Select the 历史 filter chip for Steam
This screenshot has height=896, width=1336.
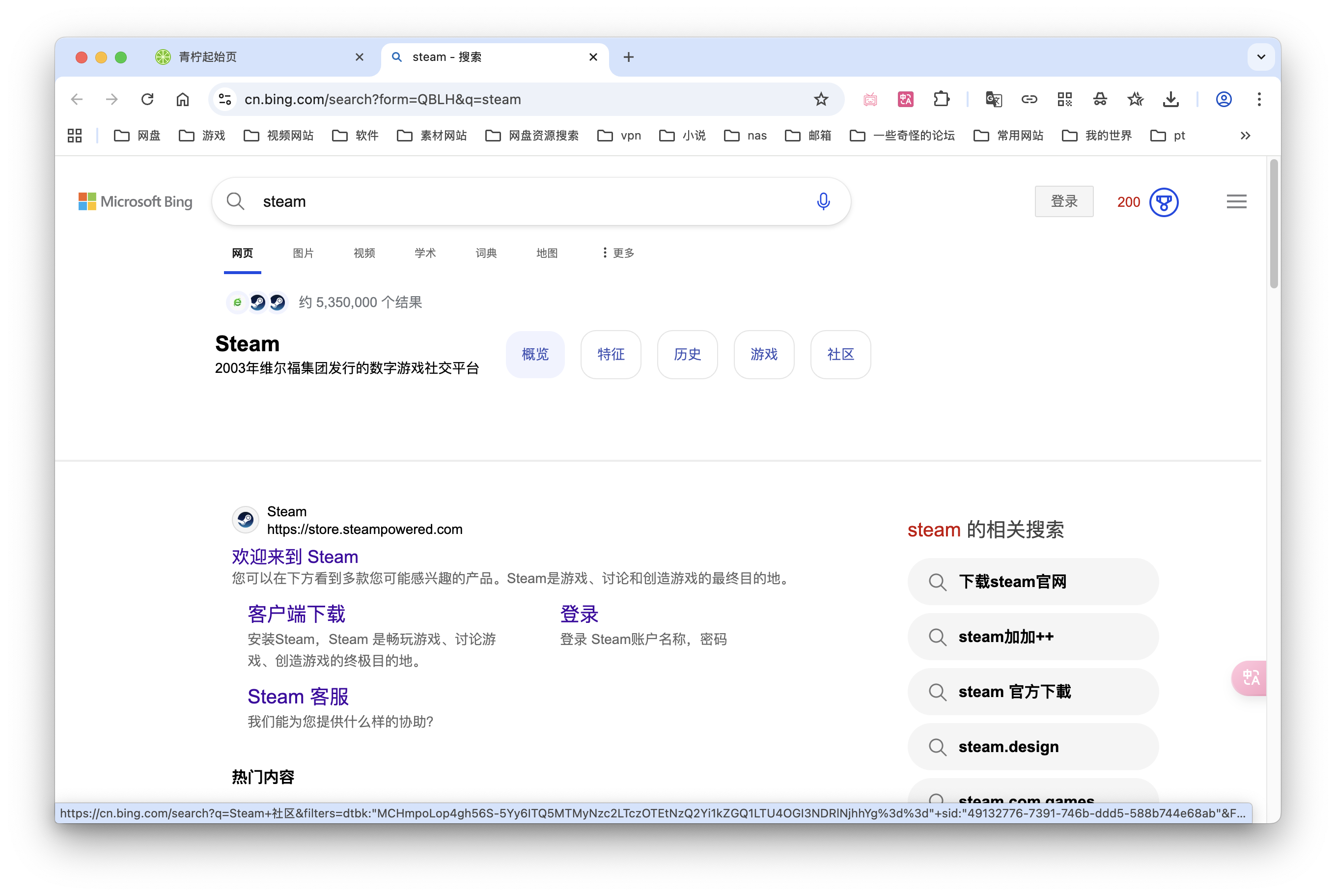pos(688,354)
